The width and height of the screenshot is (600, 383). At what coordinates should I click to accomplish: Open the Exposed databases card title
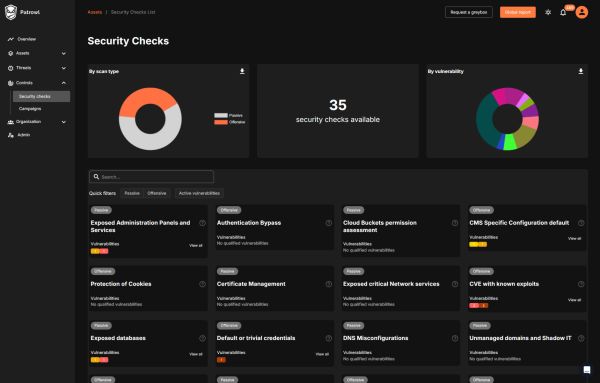tap(118, 338)
